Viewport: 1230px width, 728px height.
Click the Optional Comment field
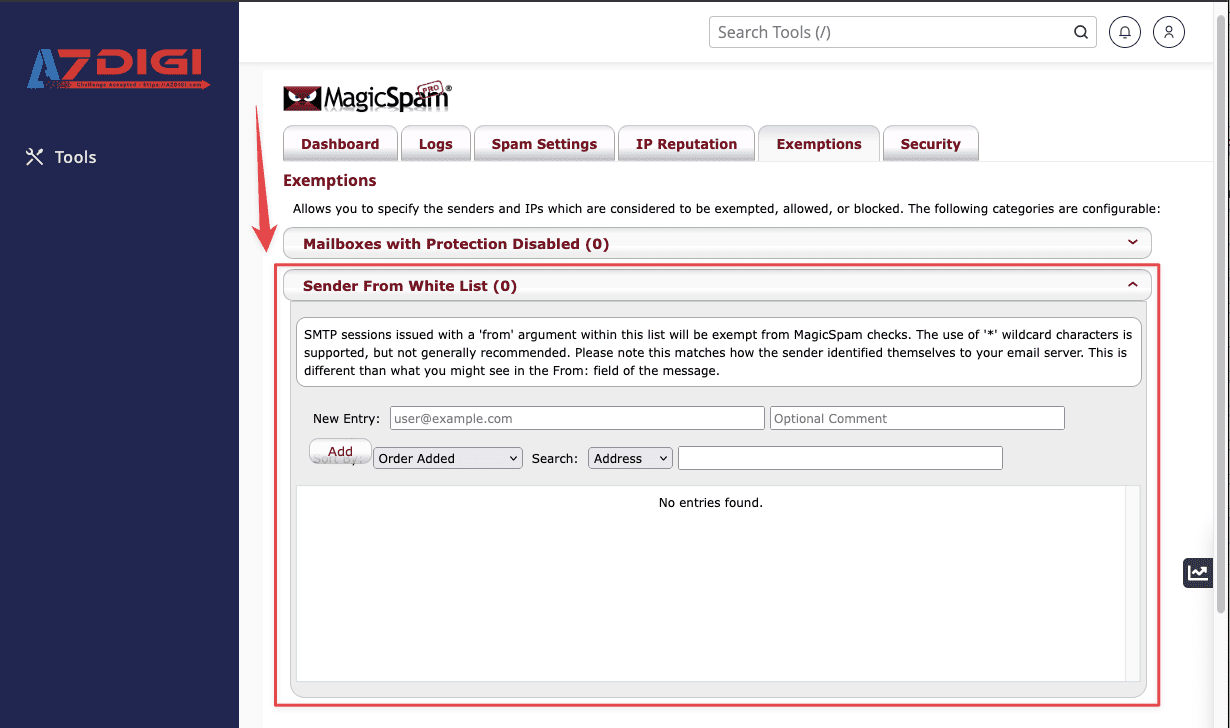(x=916, y=418)
